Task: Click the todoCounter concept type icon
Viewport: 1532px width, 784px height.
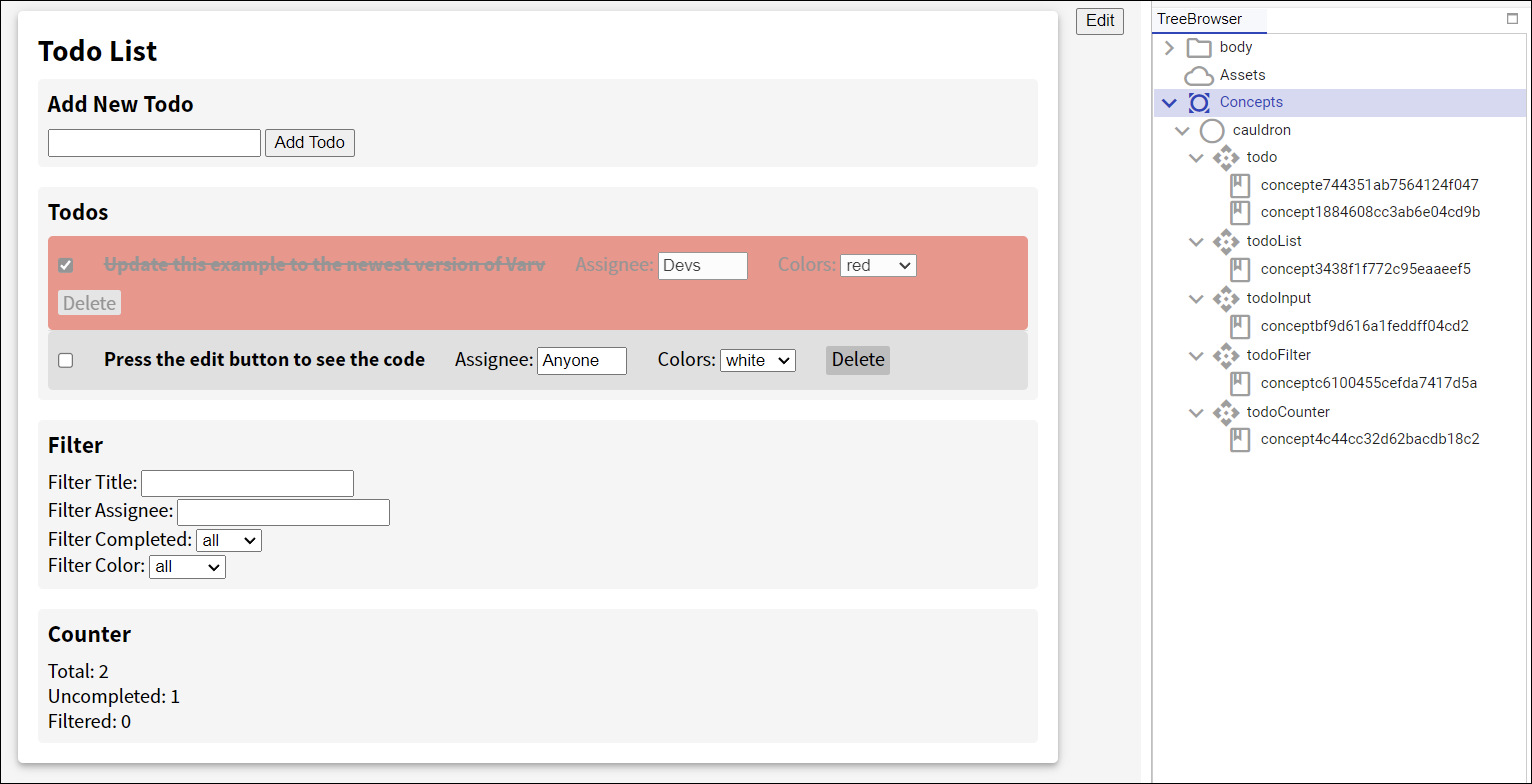Action: (x=1225, y=412)
